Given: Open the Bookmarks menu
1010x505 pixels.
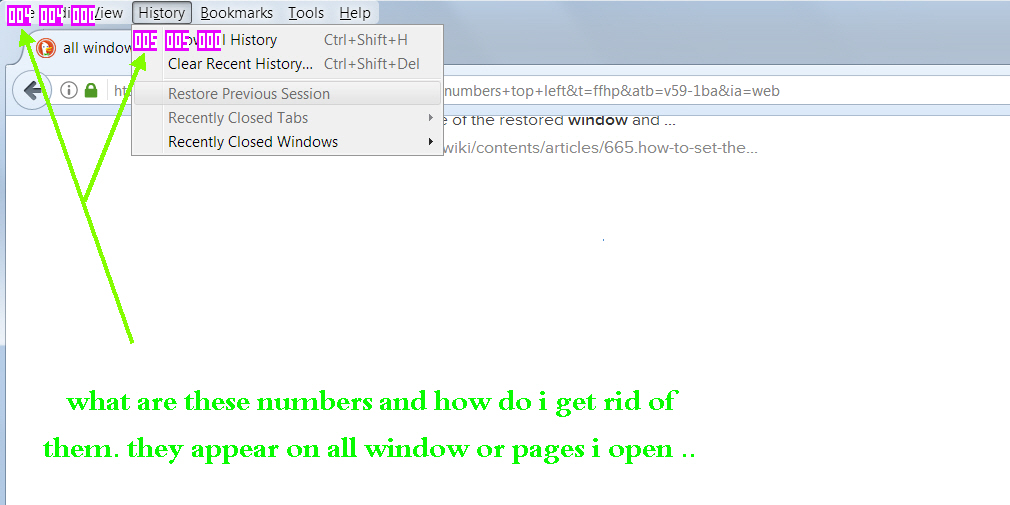Looking at the screenshot, I should 236,13.
